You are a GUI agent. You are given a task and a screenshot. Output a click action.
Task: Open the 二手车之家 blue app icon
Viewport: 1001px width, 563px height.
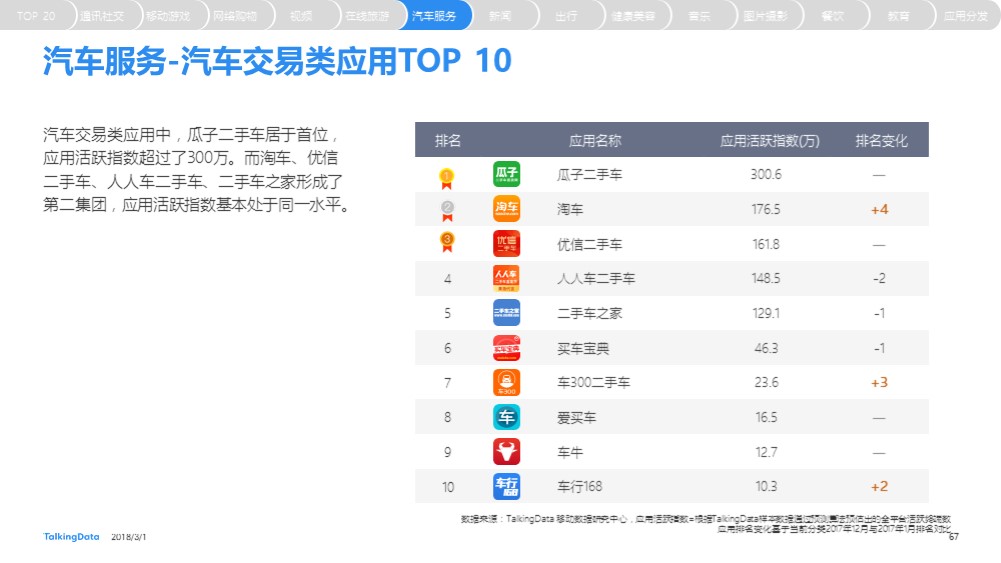pyautogui.click(x=506, y=313)
